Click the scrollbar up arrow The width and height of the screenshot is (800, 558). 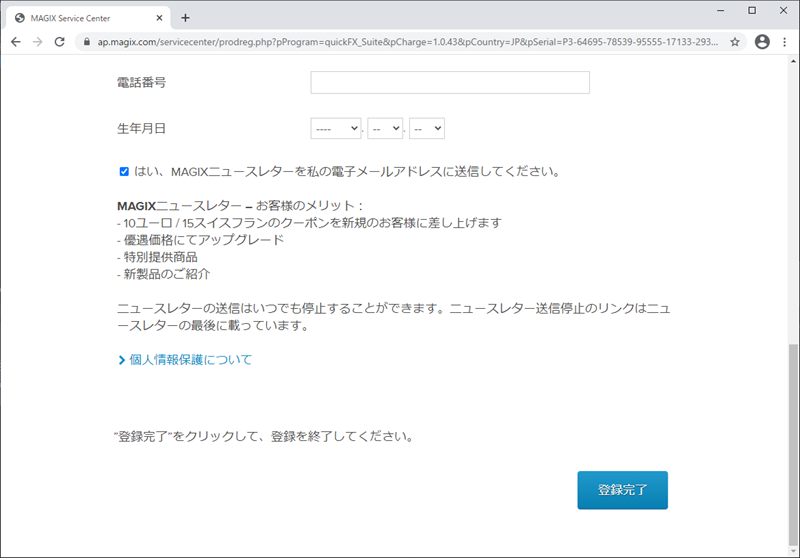coord(793,61)
